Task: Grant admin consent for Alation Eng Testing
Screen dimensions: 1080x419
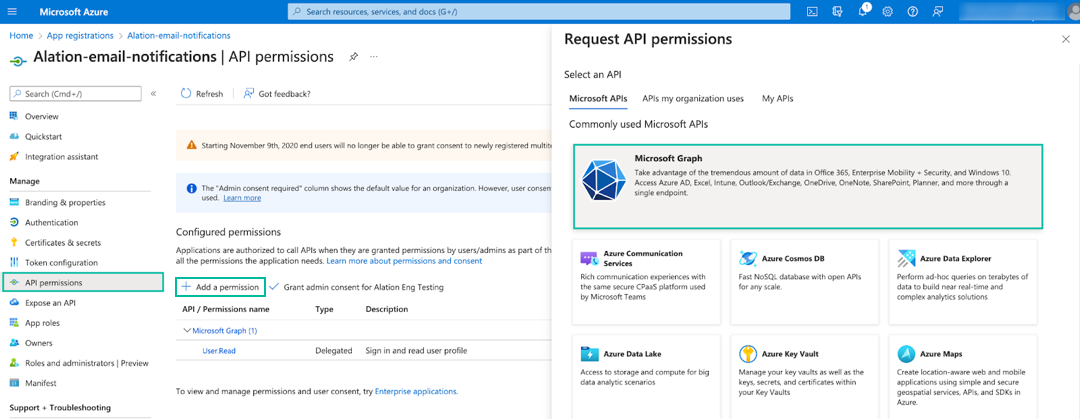Action: 356,287
